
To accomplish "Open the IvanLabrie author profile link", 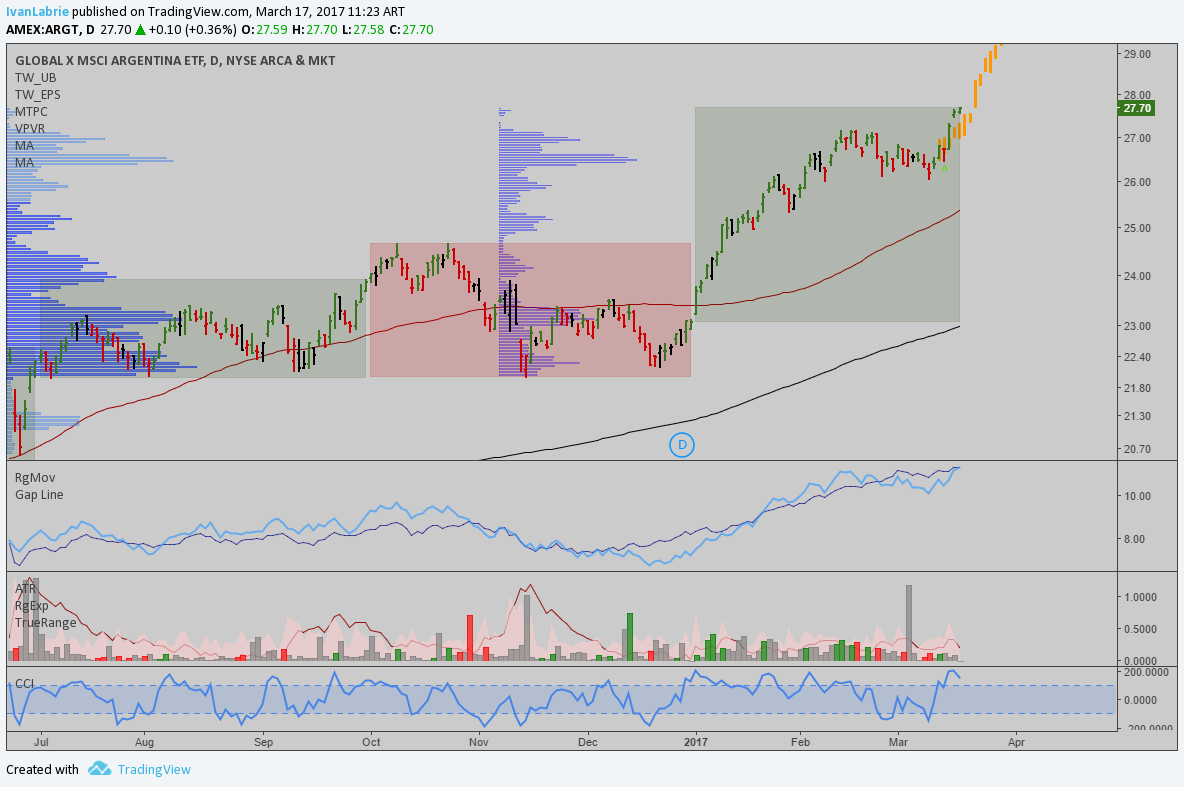I will 37,11.
